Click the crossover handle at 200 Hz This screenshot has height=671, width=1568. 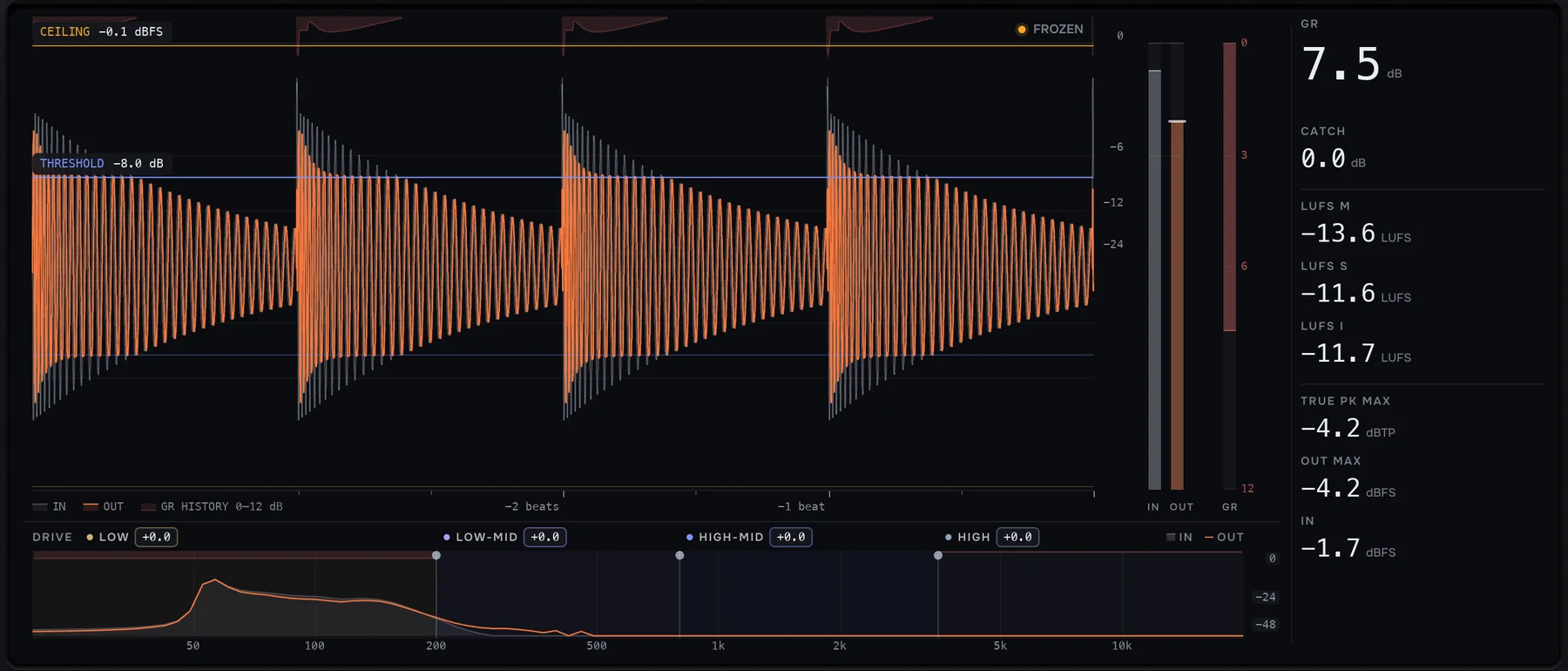point(436,555)
